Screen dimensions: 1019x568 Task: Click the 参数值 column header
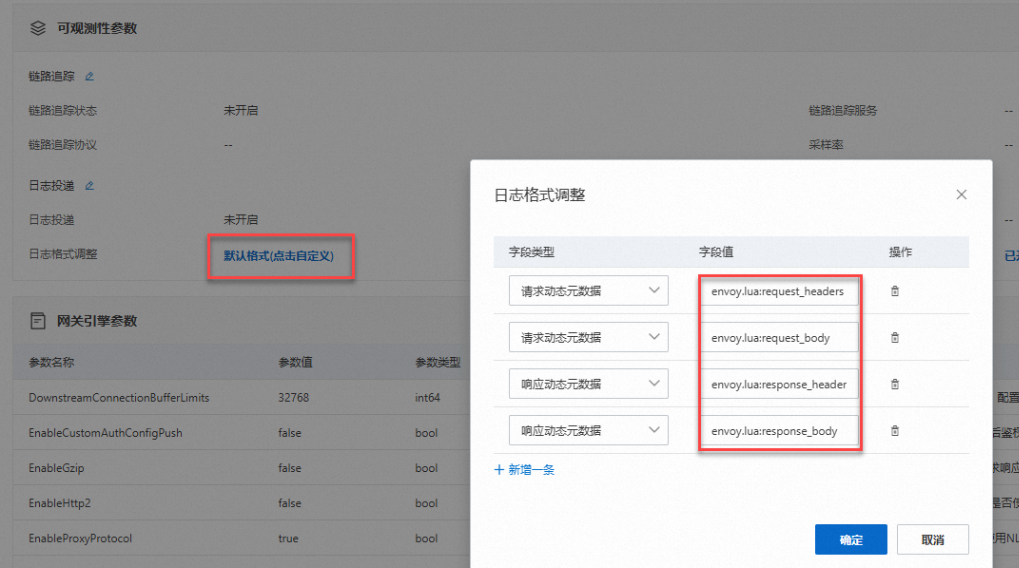coord(295,362)
